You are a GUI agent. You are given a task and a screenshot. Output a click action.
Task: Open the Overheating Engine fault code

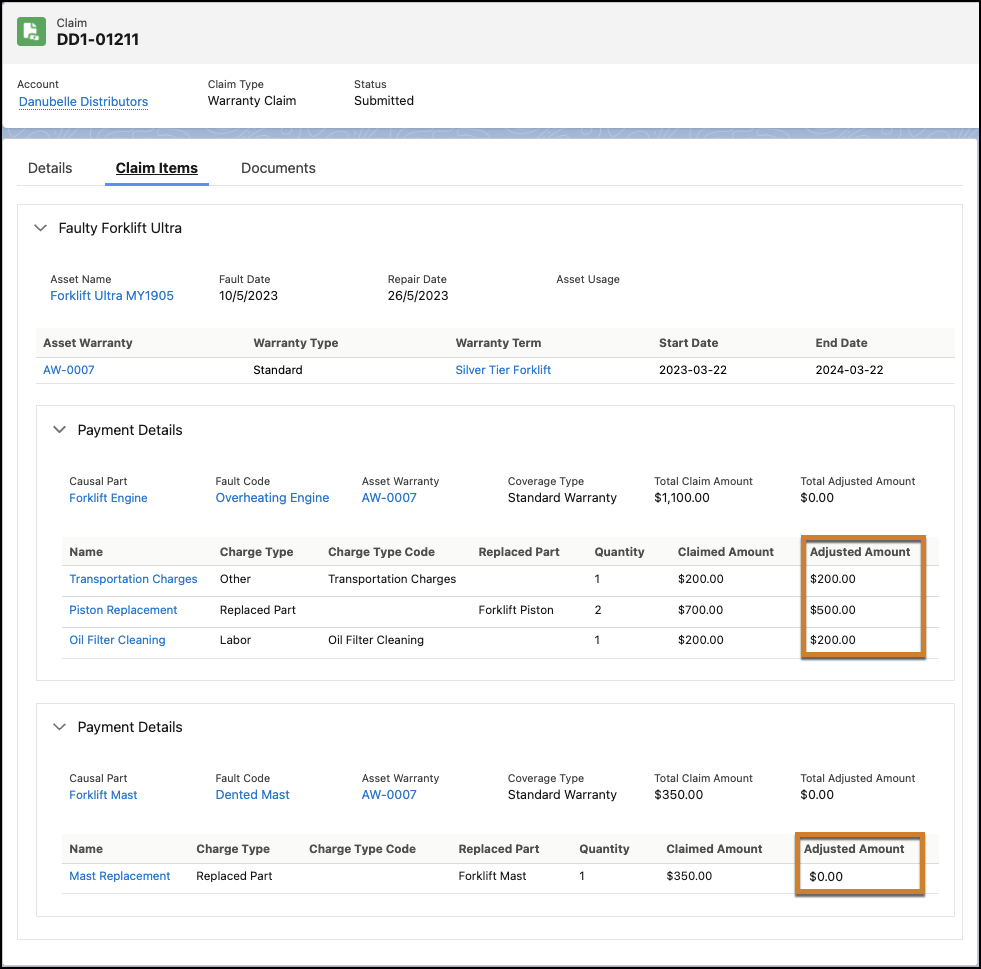272,498
